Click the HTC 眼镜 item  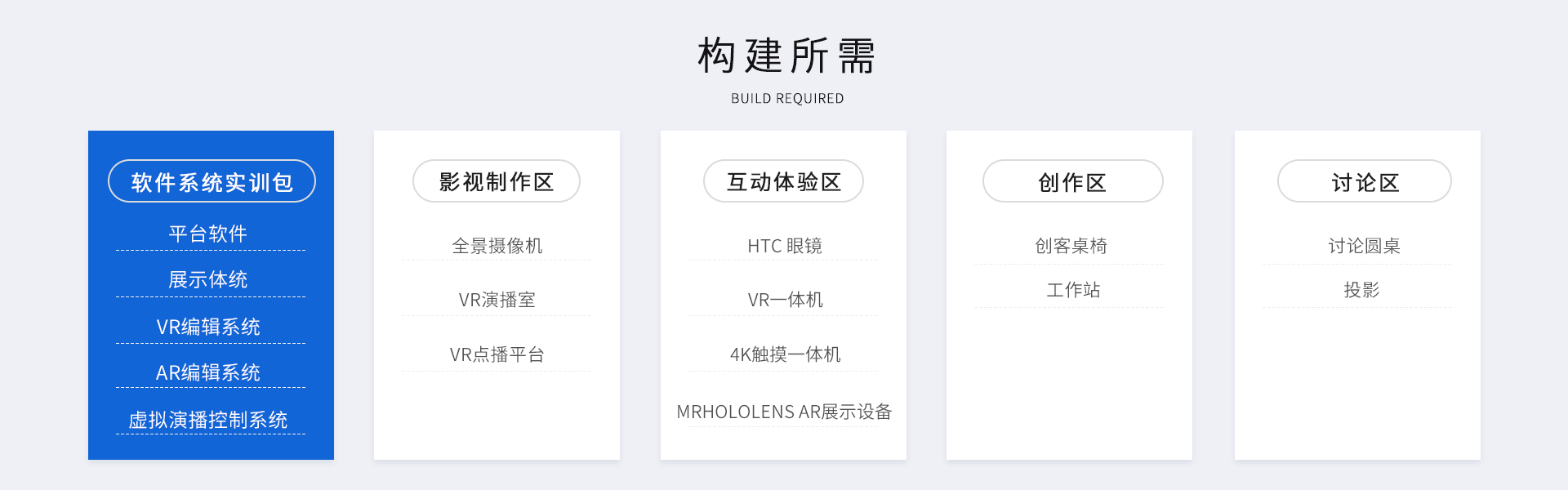click(784, 246)
